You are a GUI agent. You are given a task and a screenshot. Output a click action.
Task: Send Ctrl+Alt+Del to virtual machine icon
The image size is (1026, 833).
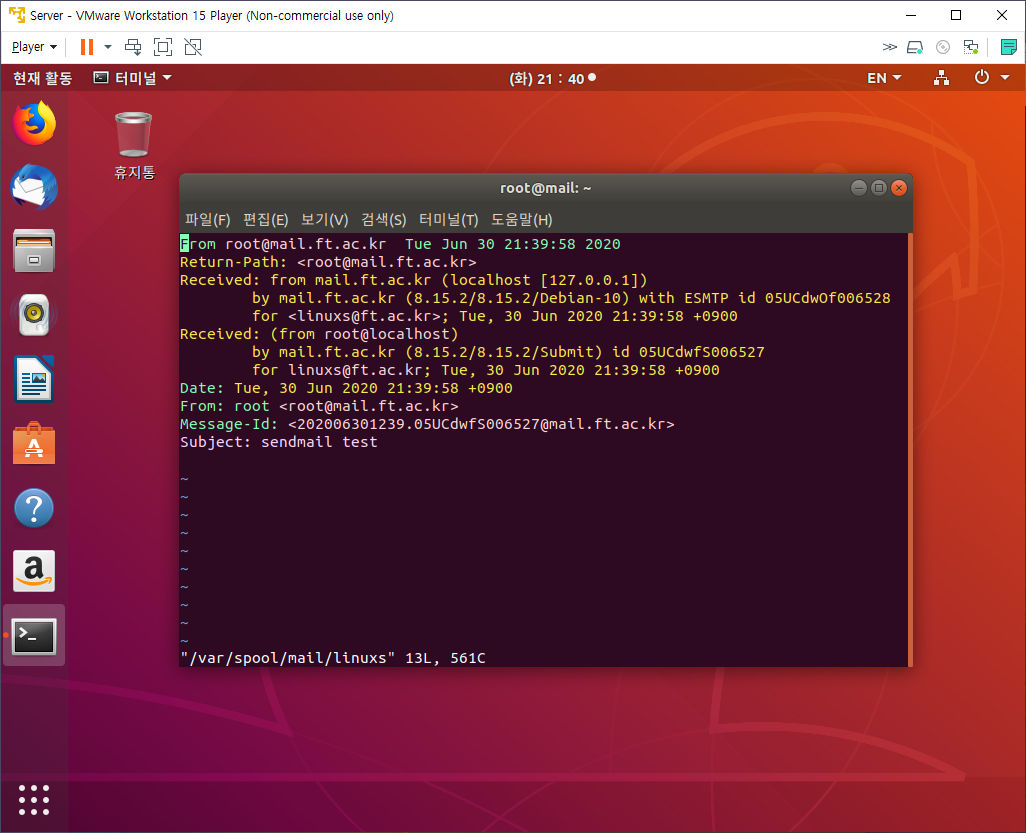click(x=133, y=46)
